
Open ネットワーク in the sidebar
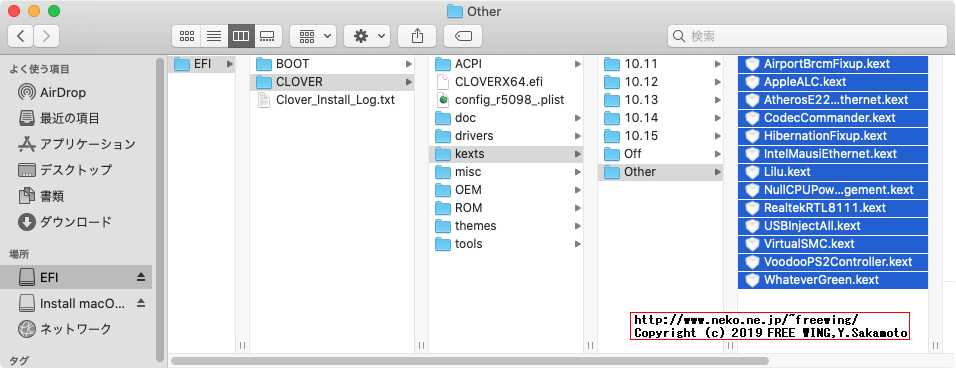coord(77,329)
